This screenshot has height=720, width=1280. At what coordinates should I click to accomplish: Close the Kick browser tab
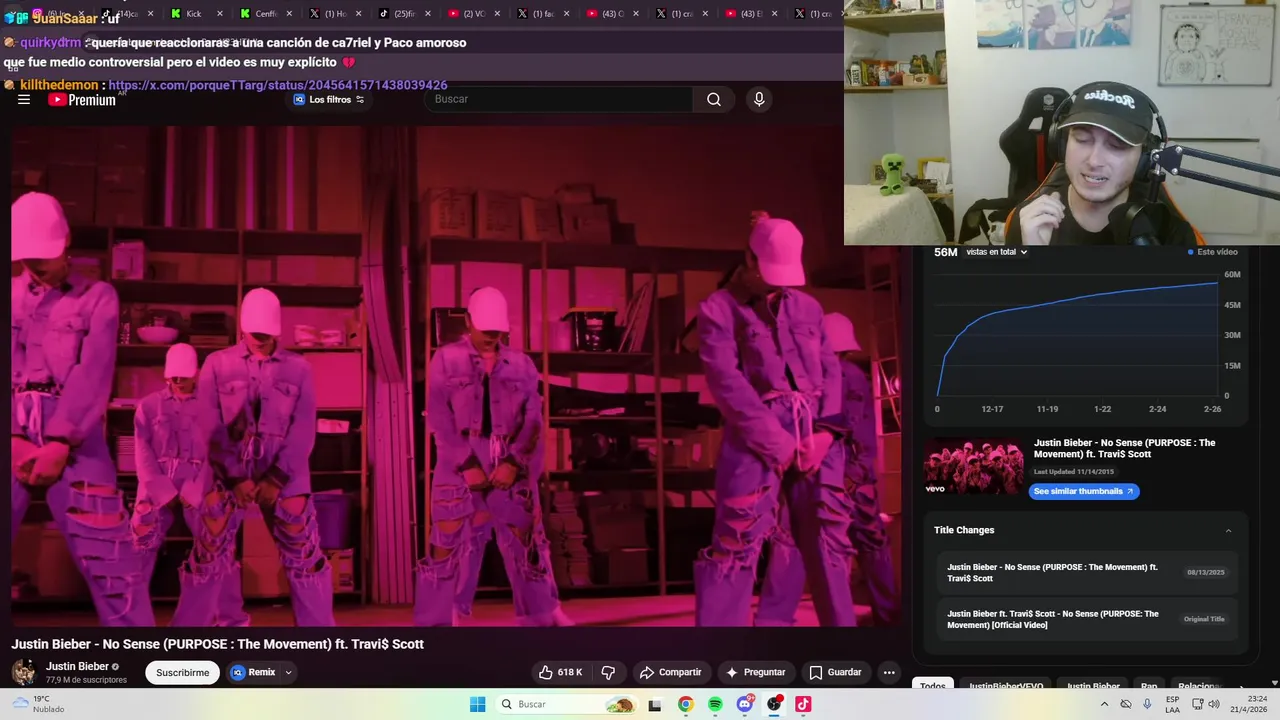[x=219, y=13]
